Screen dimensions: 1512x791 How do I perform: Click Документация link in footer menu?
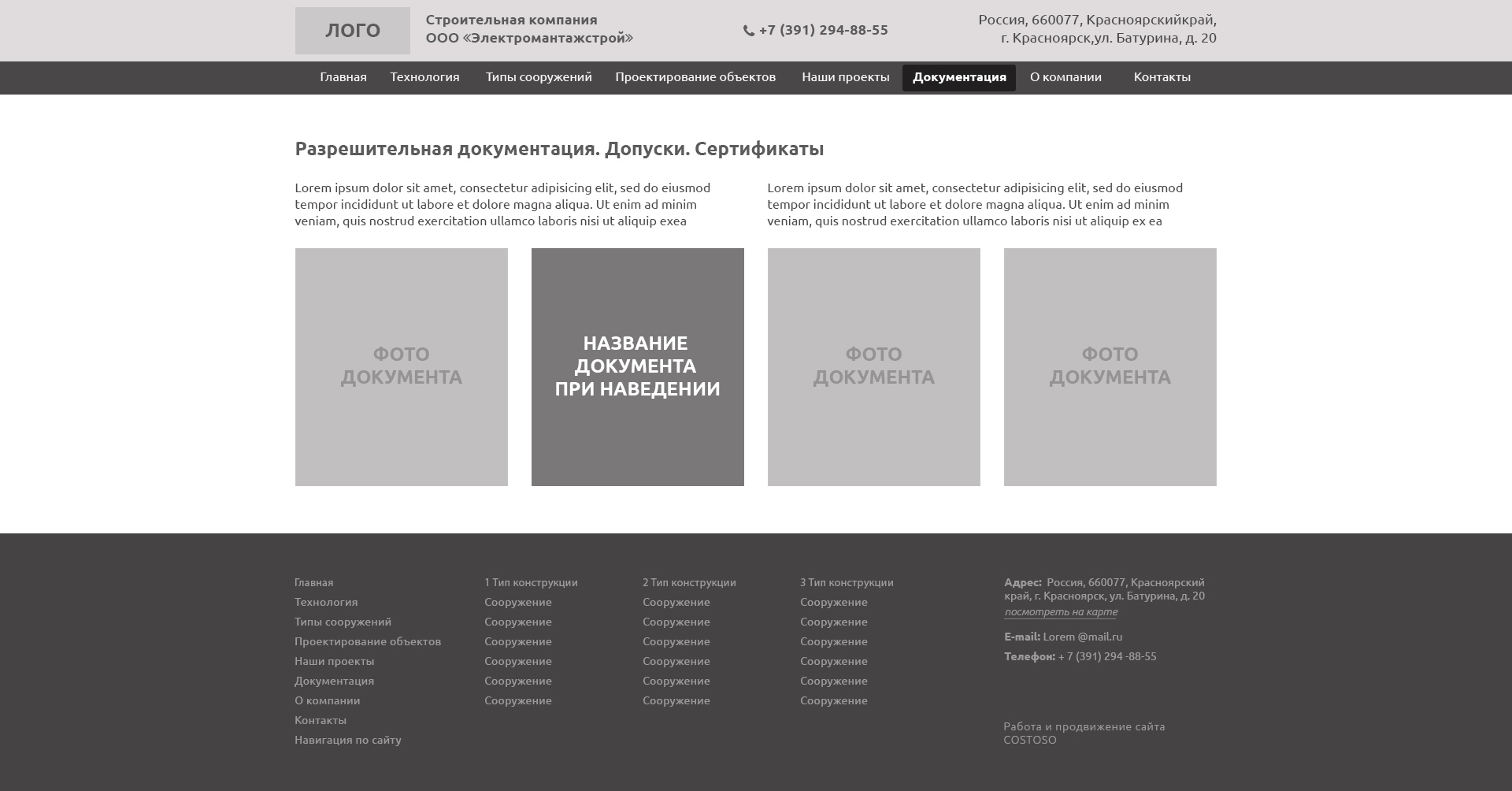point(334,680)
